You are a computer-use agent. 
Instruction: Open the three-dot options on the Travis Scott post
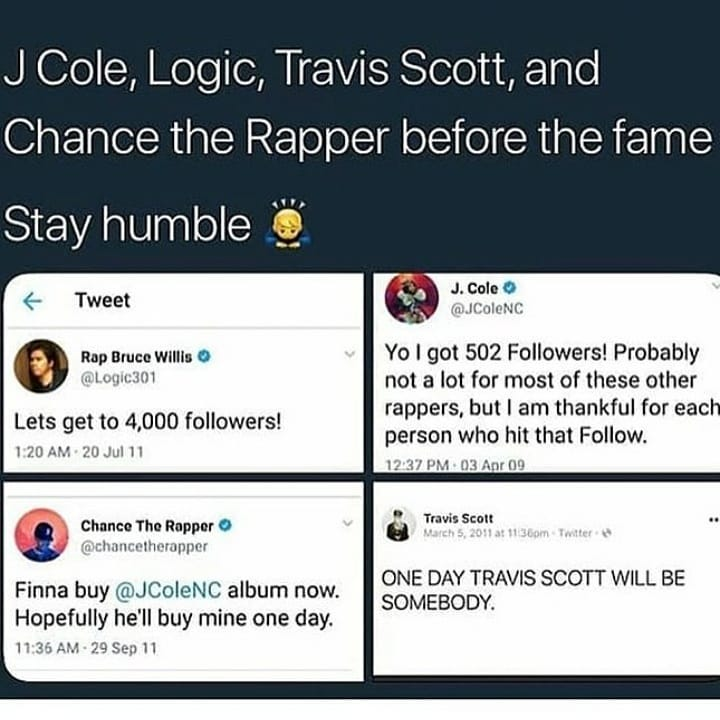coord(714,520)
